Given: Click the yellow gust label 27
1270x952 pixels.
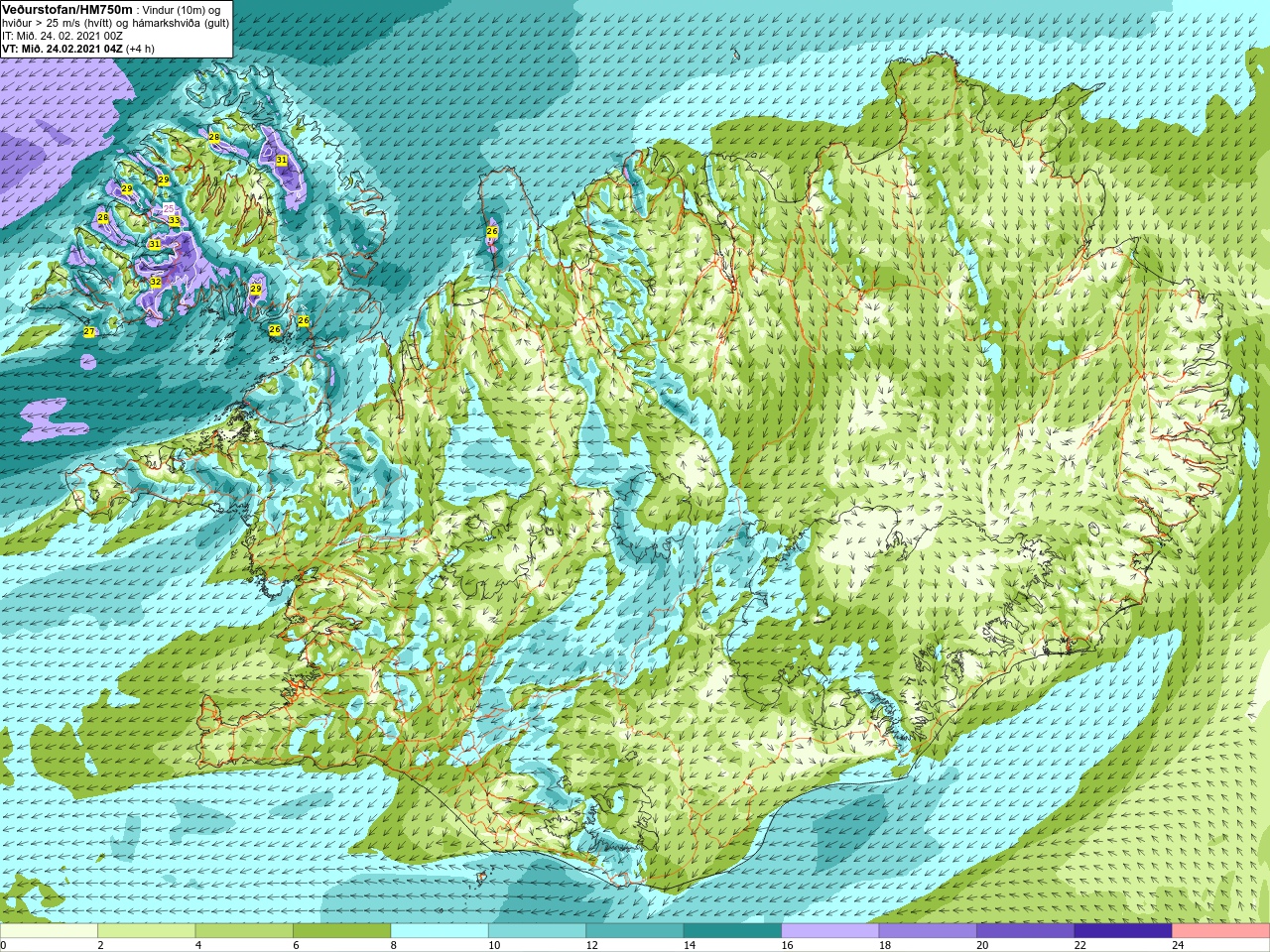Looking at the screenshot, I should pyautogui.click(x=89, y=332).
